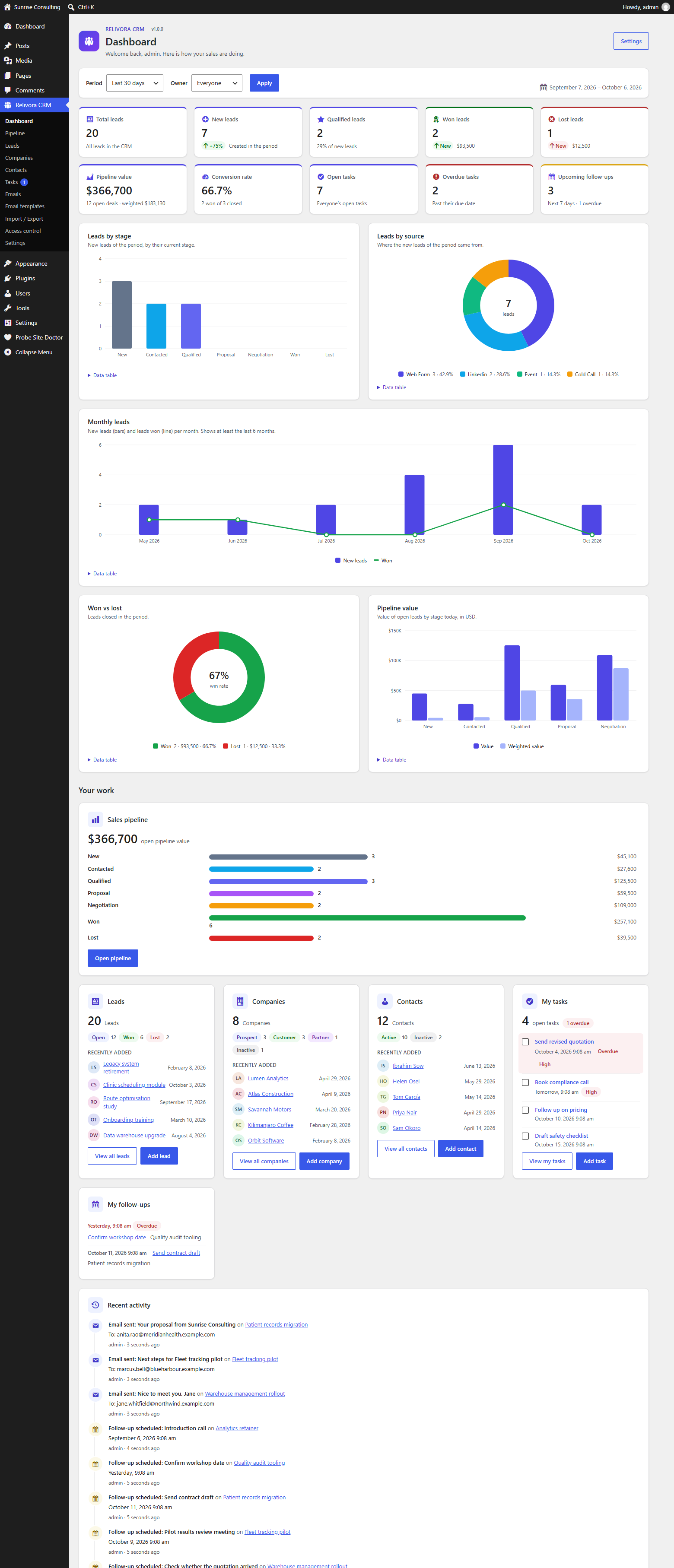674x1568 pixels.
Task: Click the Apply filter button
Action: [x=264, y=83]
